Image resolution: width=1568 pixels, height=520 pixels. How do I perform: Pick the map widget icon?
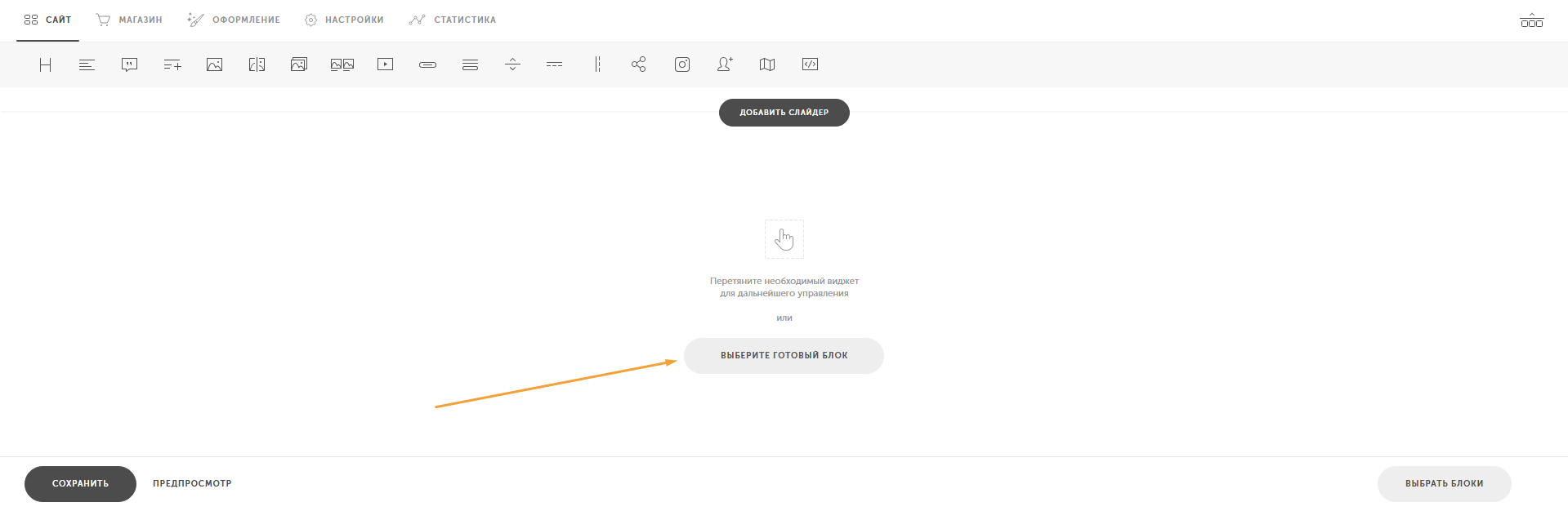(767, 64)
